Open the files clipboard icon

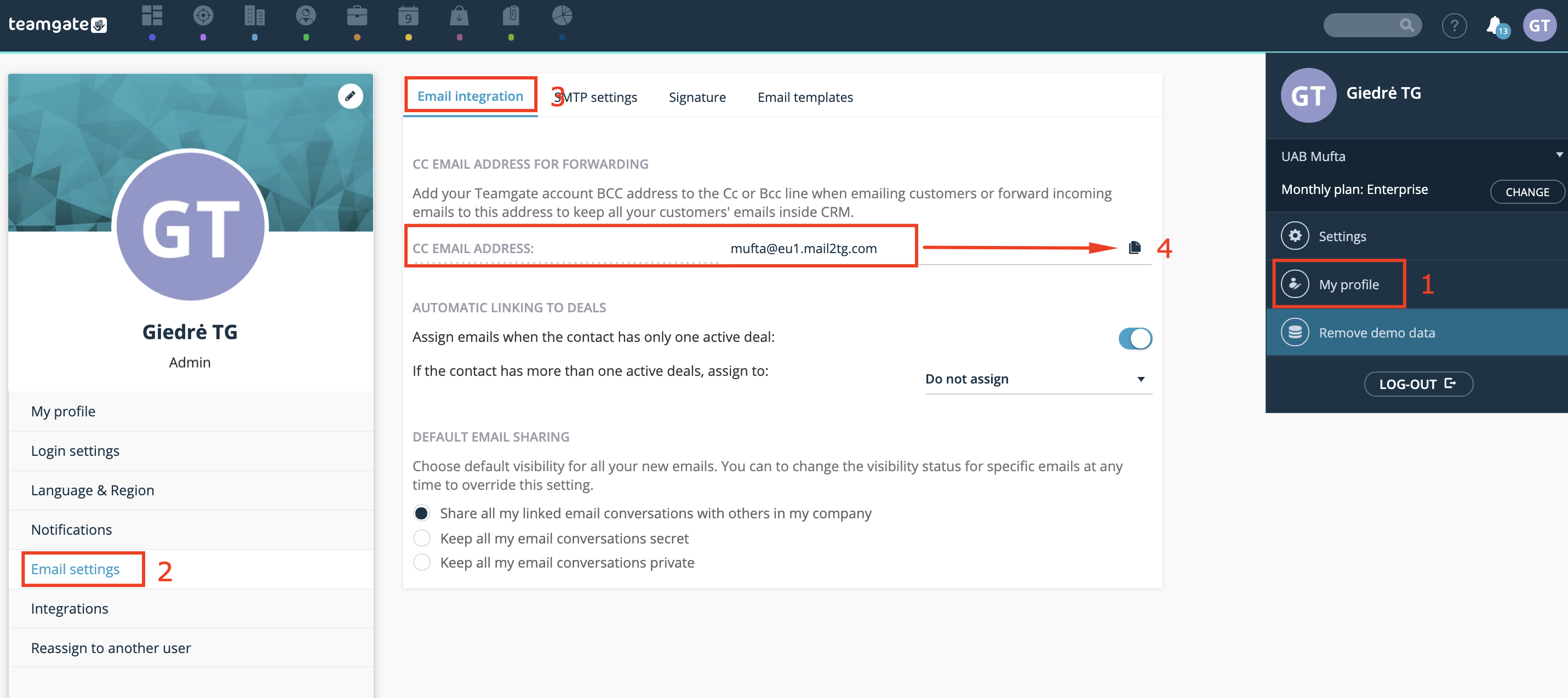(x=511, y=16)
